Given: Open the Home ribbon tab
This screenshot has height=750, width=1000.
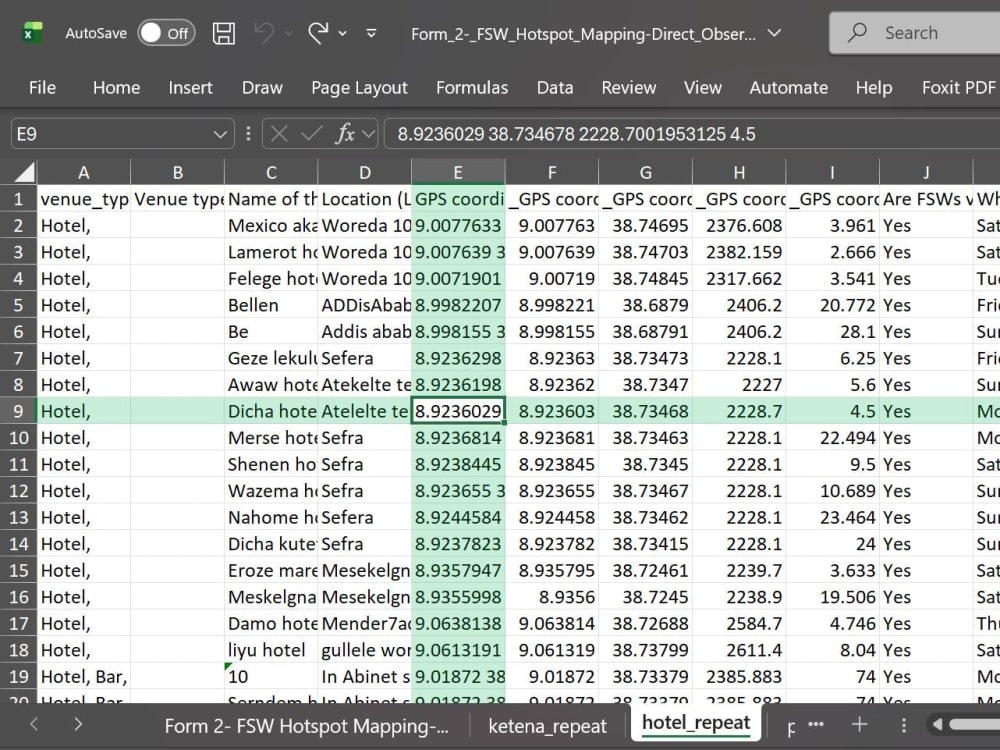Looking at the screenshot, I should pyautogui.click(x=116, y=87).
